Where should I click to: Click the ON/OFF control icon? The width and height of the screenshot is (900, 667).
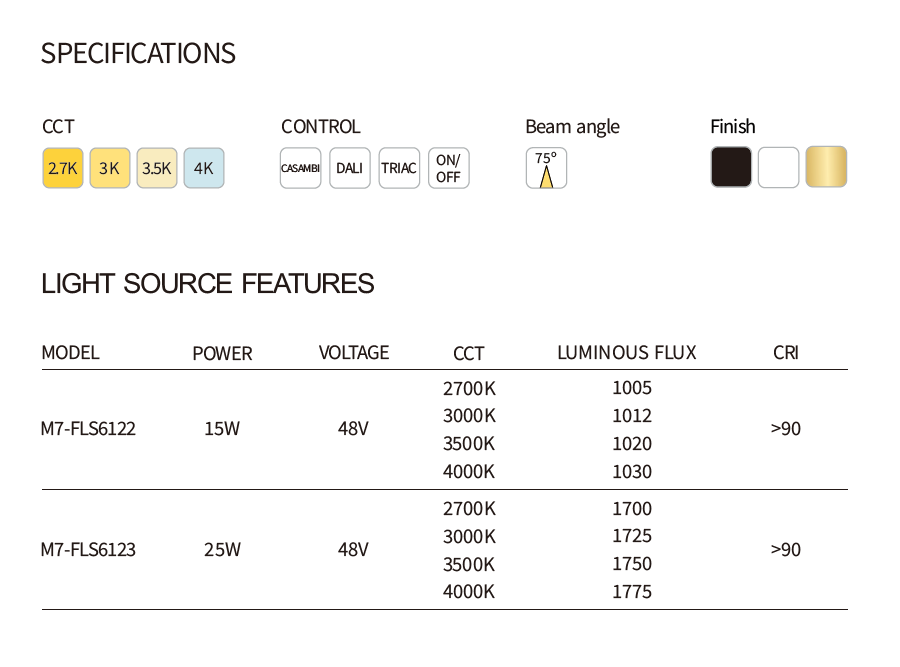[x=448, y=168]
